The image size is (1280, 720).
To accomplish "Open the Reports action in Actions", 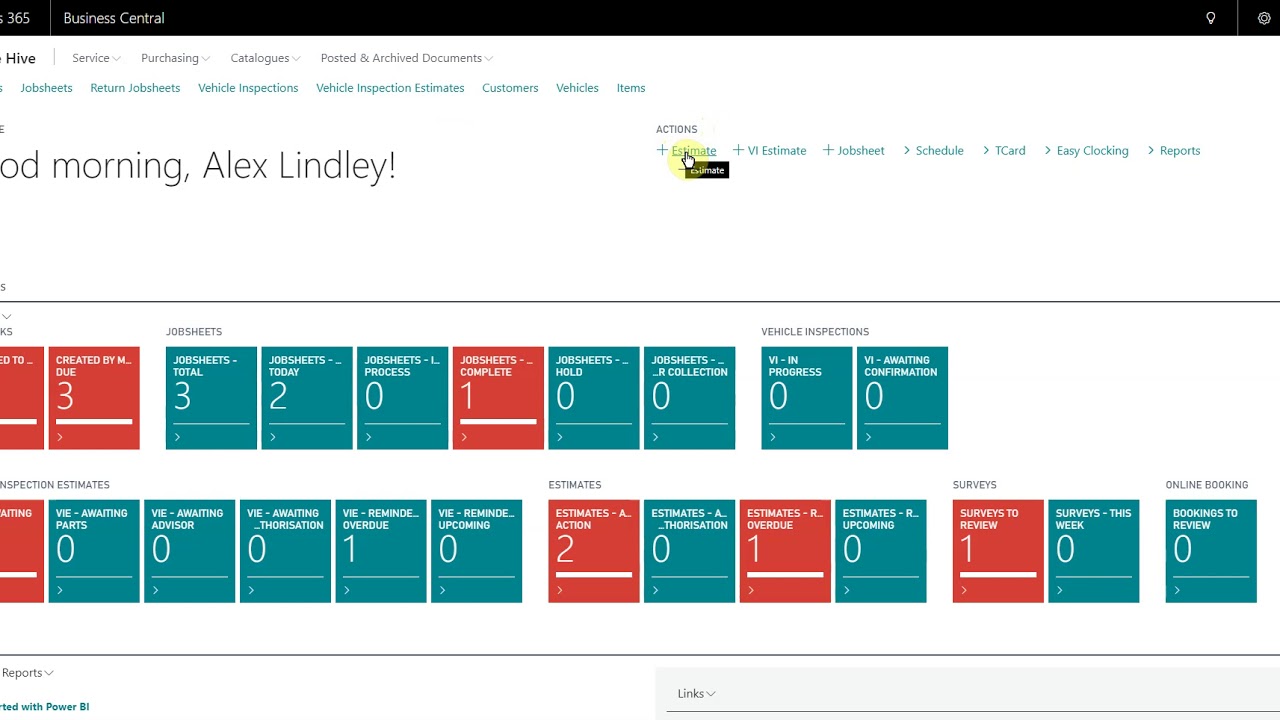I will [x=1173, y=150].
